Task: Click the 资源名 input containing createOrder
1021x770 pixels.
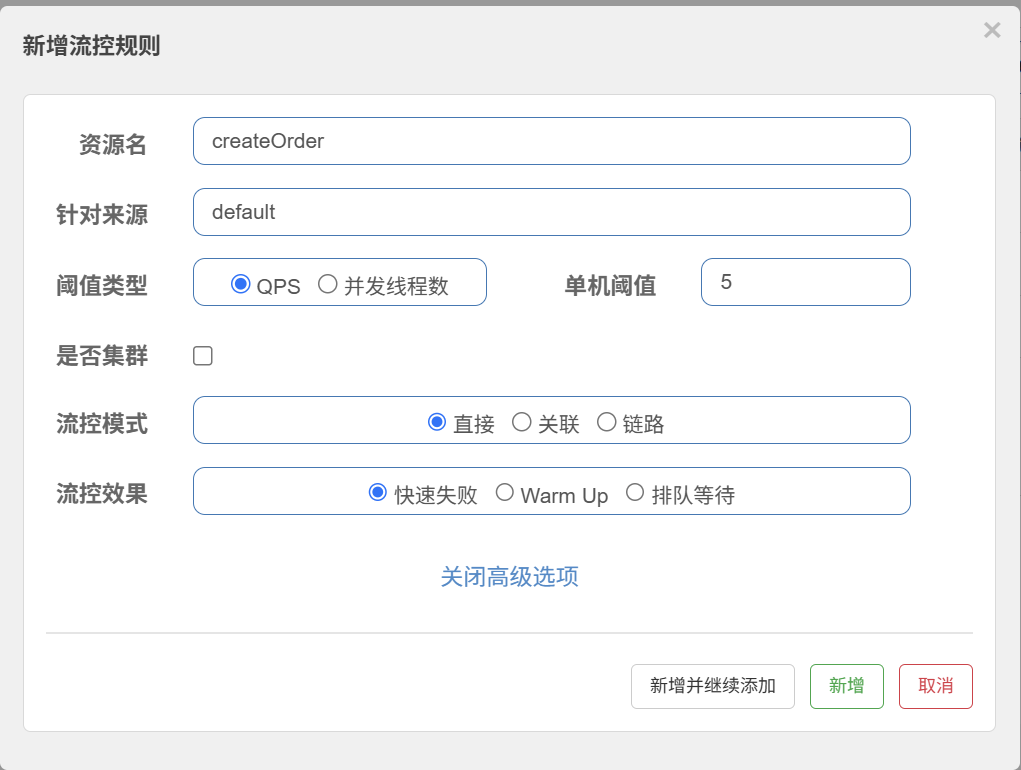Action: 551,141
